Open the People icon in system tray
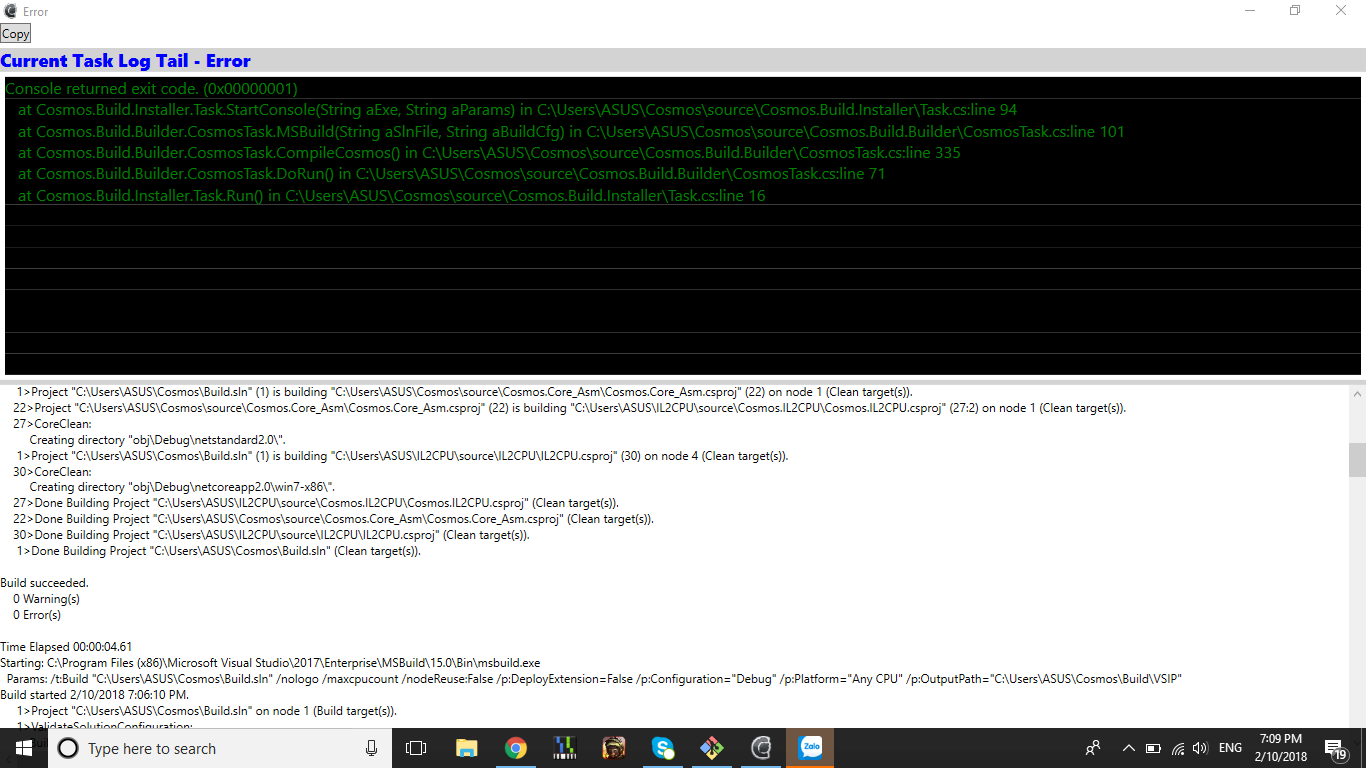 pos(1093,748)
